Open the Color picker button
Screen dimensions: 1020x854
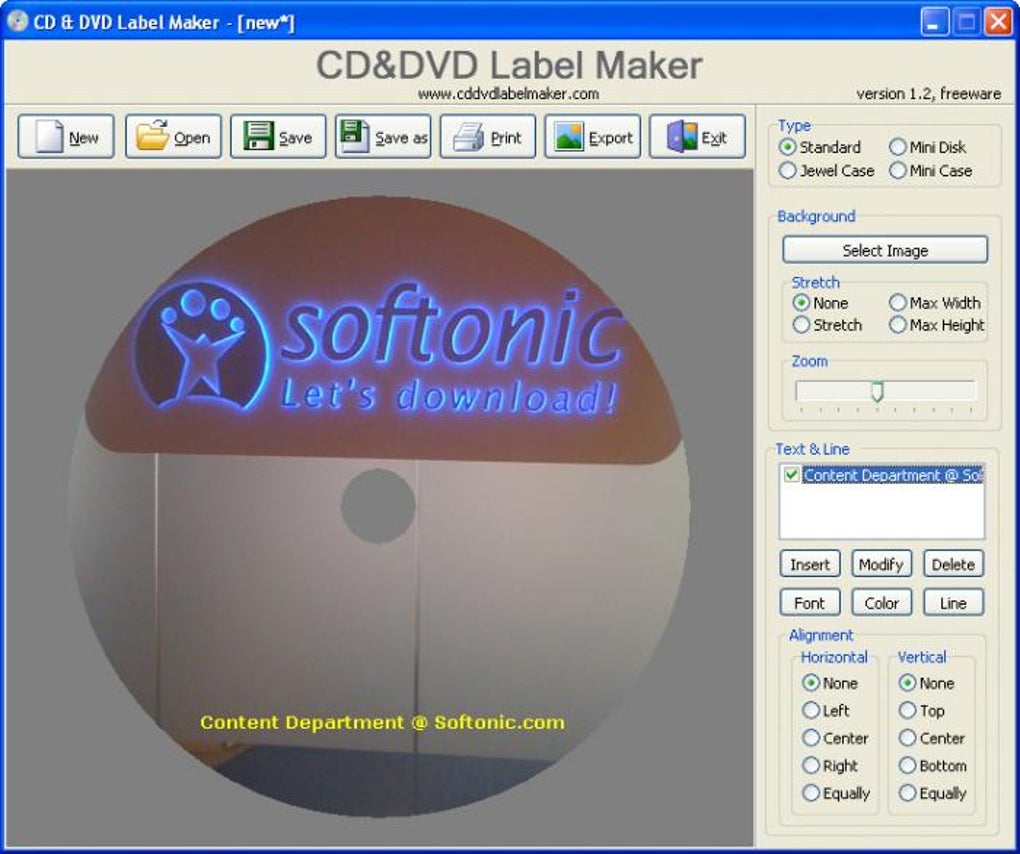point(881,603)
